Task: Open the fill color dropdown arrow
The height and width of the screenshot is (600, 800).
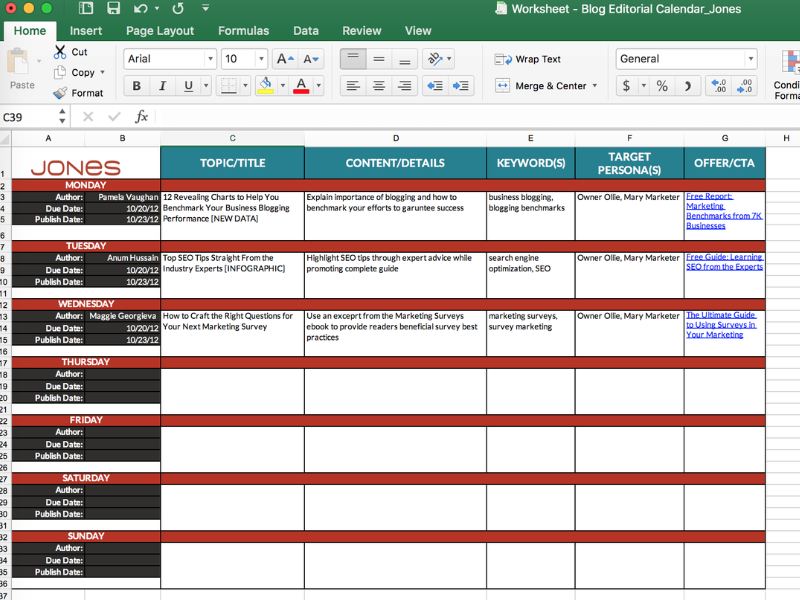Action: [x=283, y=85]
